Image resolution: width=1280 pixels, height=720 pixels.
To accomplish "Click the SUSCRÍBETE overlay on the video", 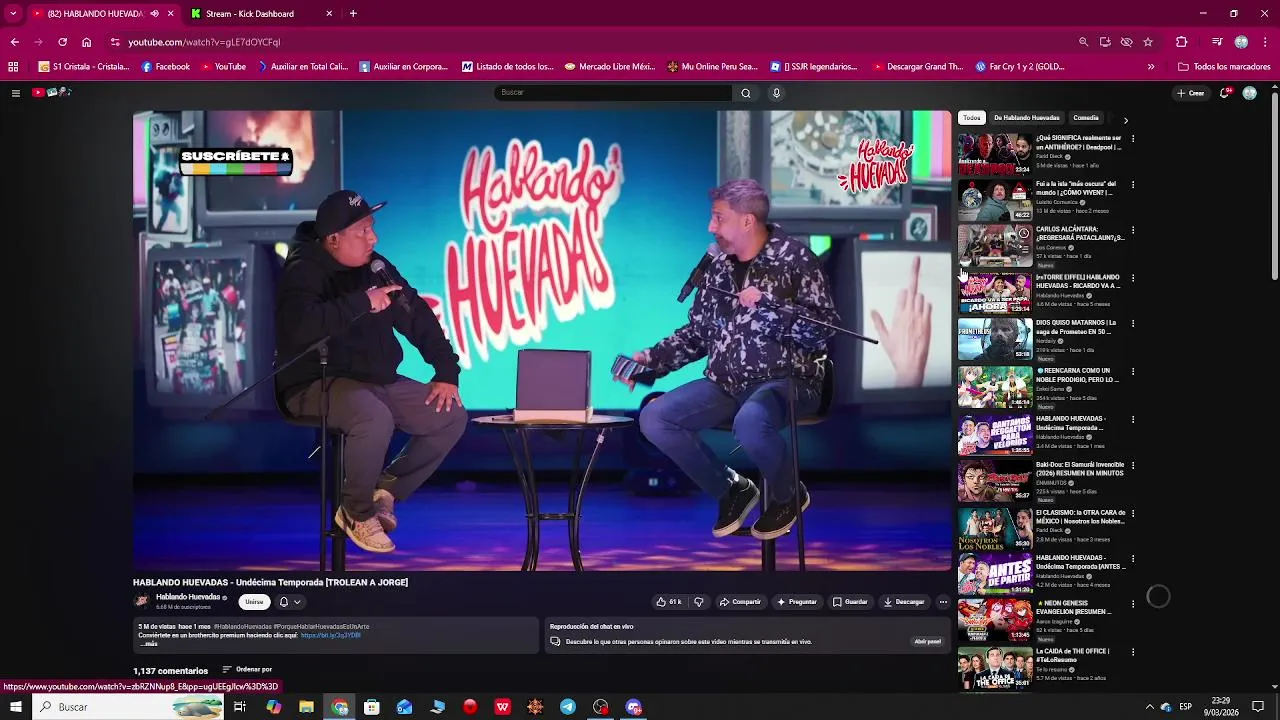I will click(x=235, y=161).
